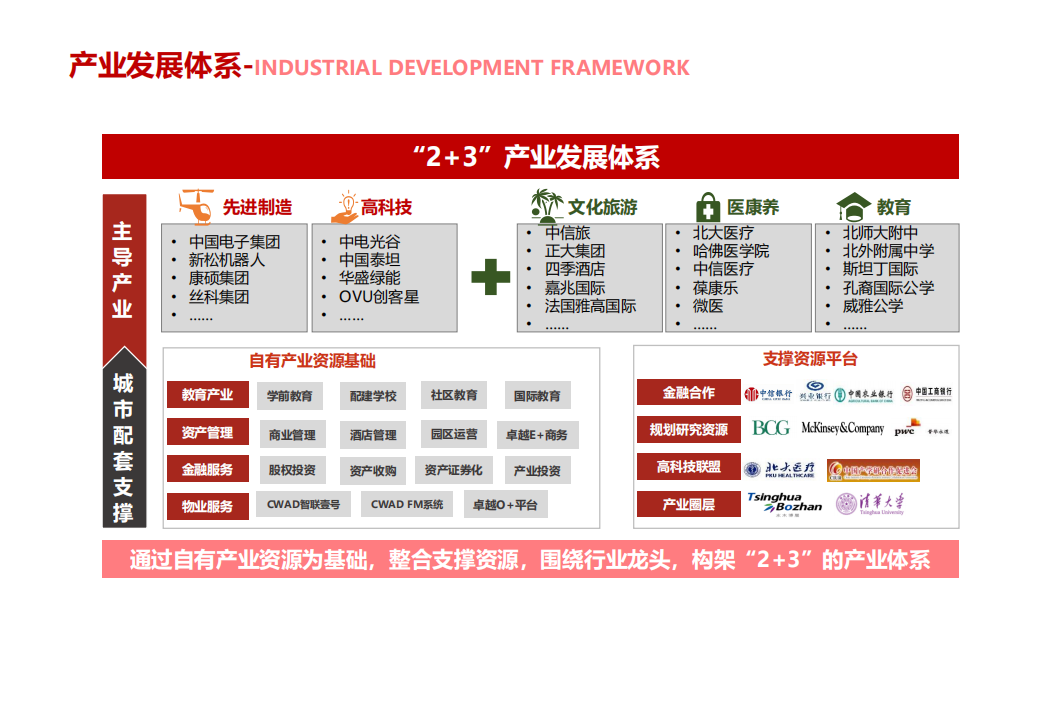
Task: Click the 支撑资源平台 heading
Action: [x=810, y=359]
